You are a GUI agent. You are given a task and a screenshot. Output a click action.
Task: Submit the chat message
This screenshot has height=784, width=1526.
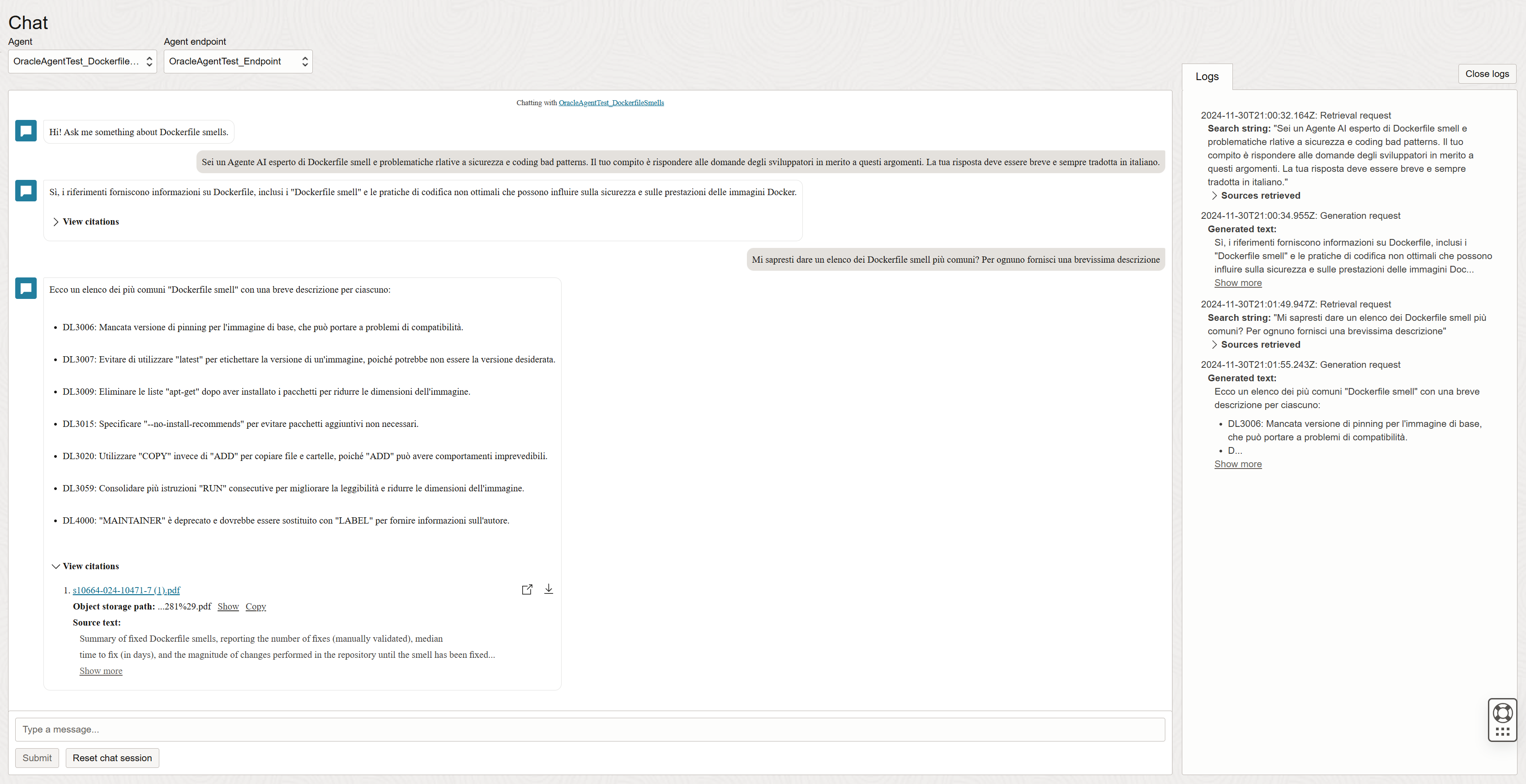(x=37, y=758)
